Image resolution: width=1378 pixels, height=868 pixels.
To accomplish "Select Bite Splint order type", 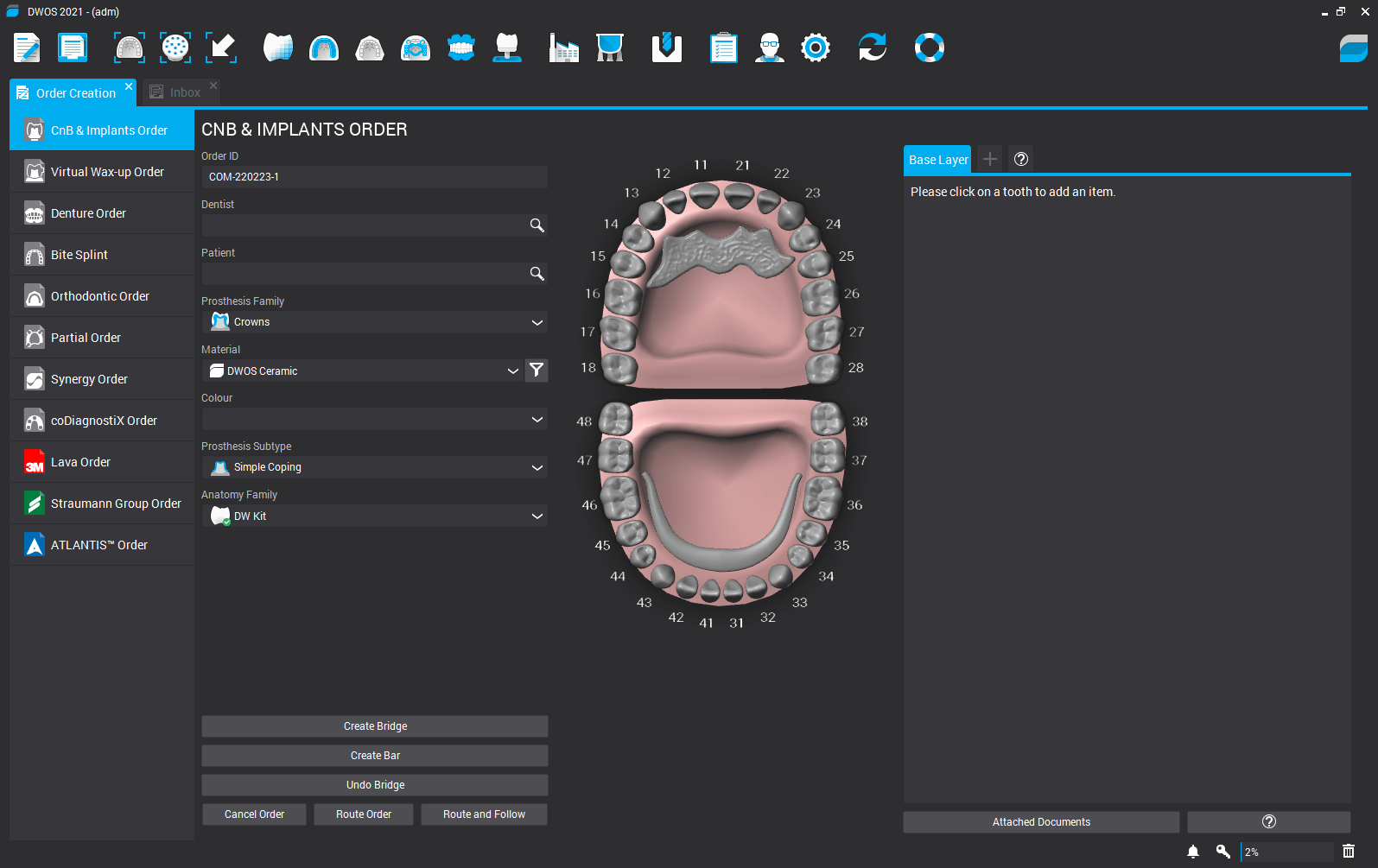I will tap(102, 255).
